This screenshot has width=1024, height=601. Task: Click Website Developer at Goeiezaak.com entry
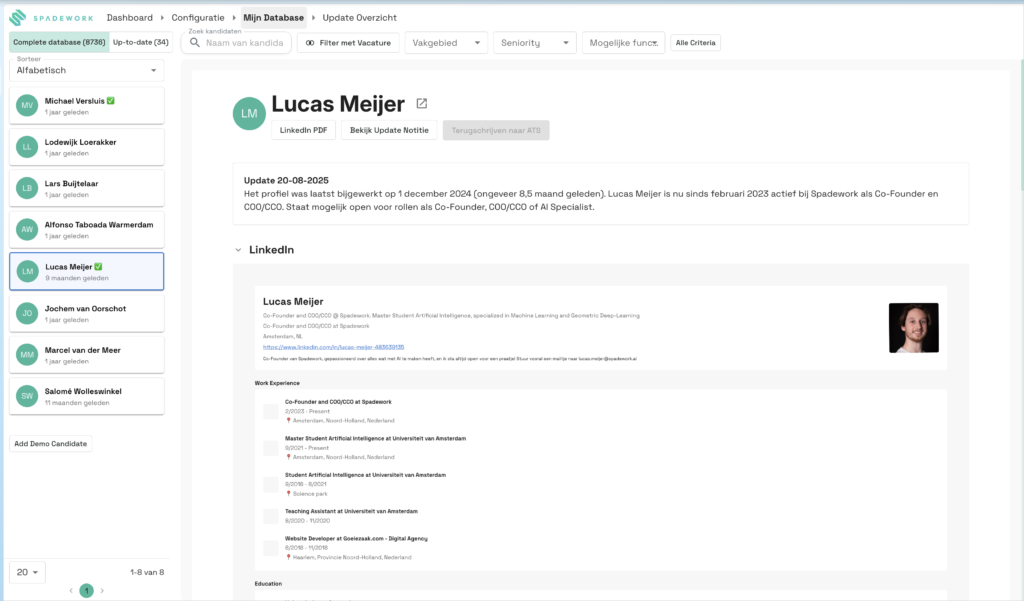(356, 538)
